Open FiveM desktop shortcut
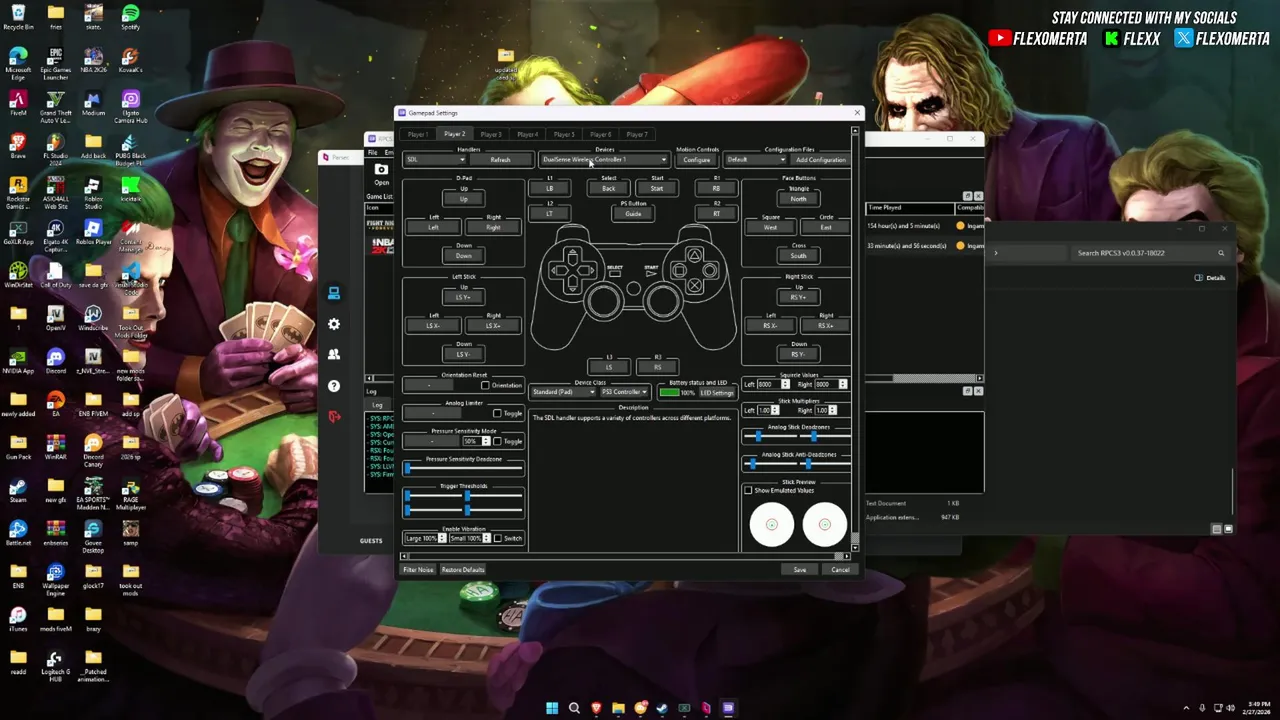Viewport: 1280px width, 720px height. click(x=18, y=103)
